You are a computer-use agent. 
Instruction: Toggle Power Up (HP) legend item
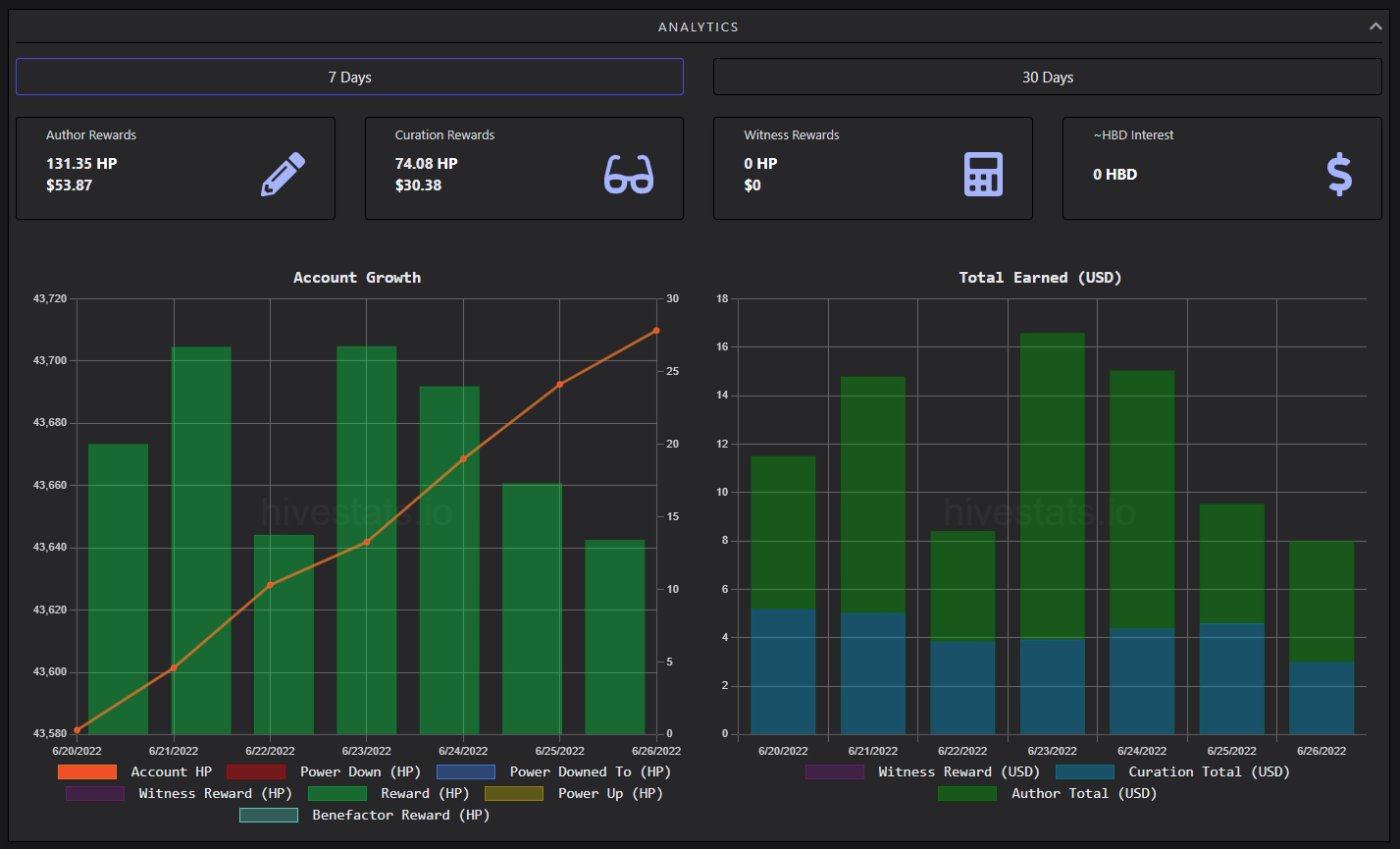(x=574, y=793)
